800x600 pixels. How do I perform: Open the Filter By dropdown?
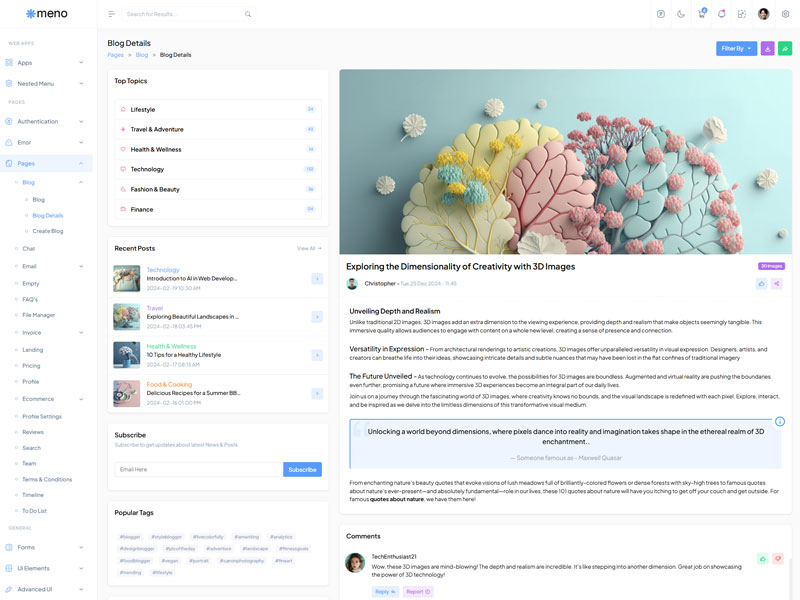coord(736,48)
